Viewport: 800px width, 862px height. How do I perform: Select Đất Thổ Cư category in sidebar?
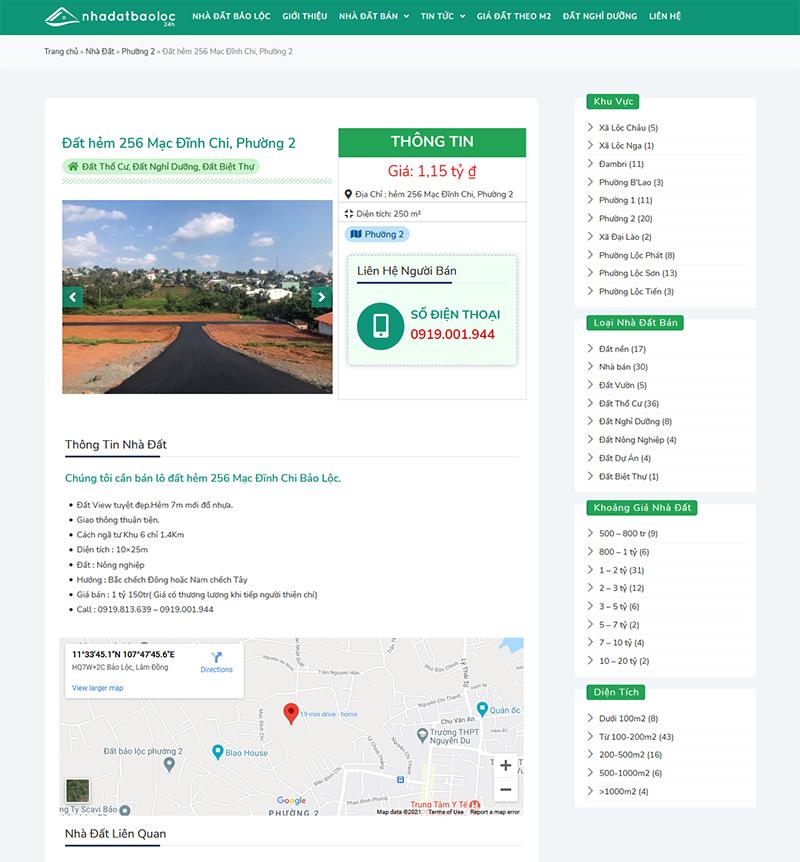click(628, 403)
